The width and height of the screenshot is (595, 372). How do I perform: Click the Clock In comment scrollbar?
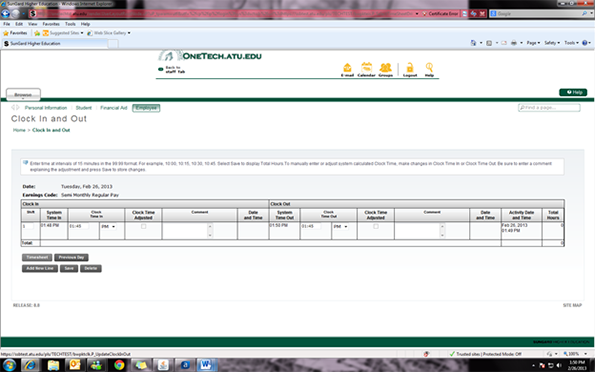click(210, 230)
